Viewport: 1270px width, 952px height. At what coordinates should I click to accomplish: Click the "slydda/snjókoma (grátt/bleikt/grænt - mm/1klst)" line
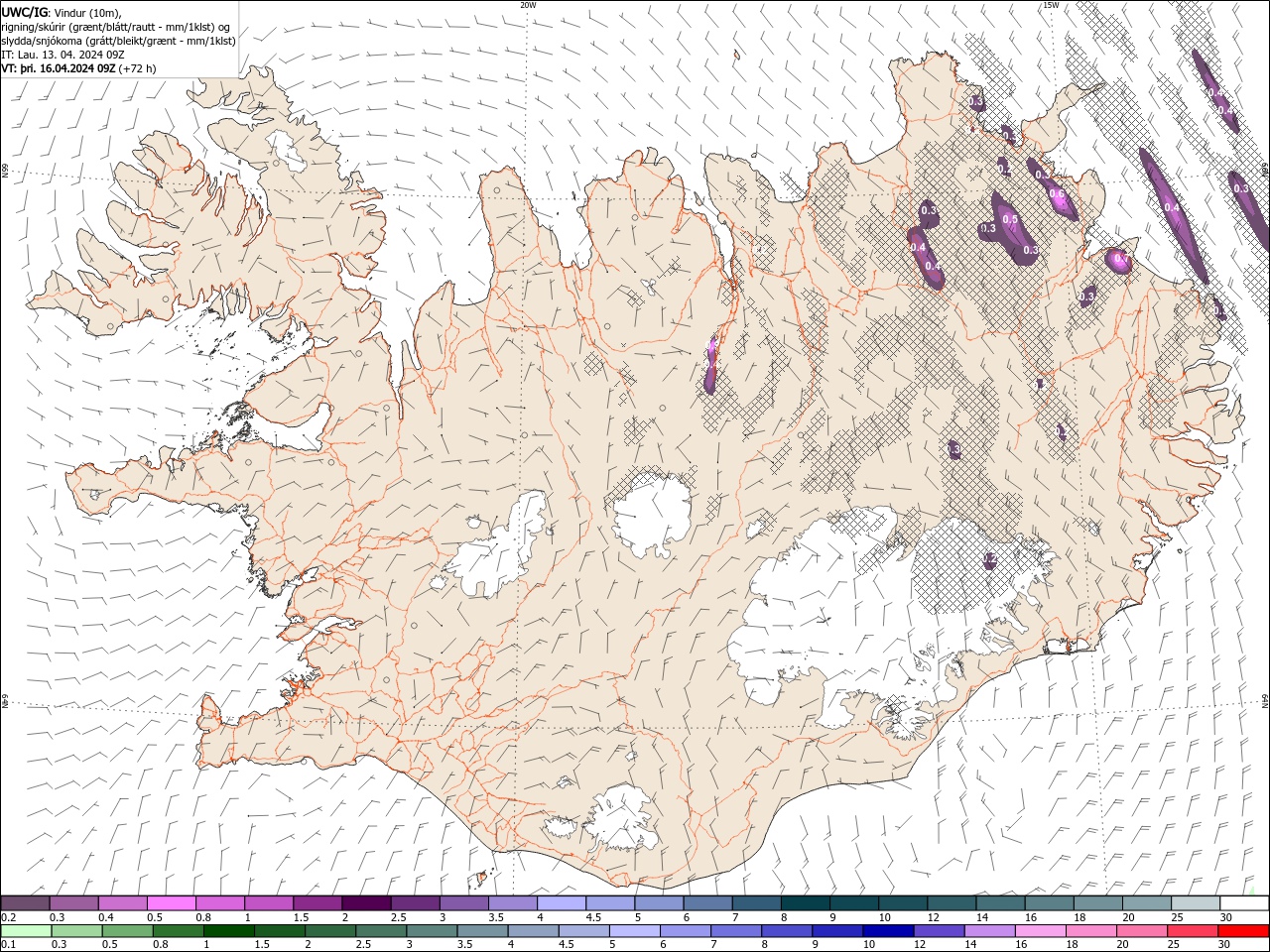click(x=118, y=41)
